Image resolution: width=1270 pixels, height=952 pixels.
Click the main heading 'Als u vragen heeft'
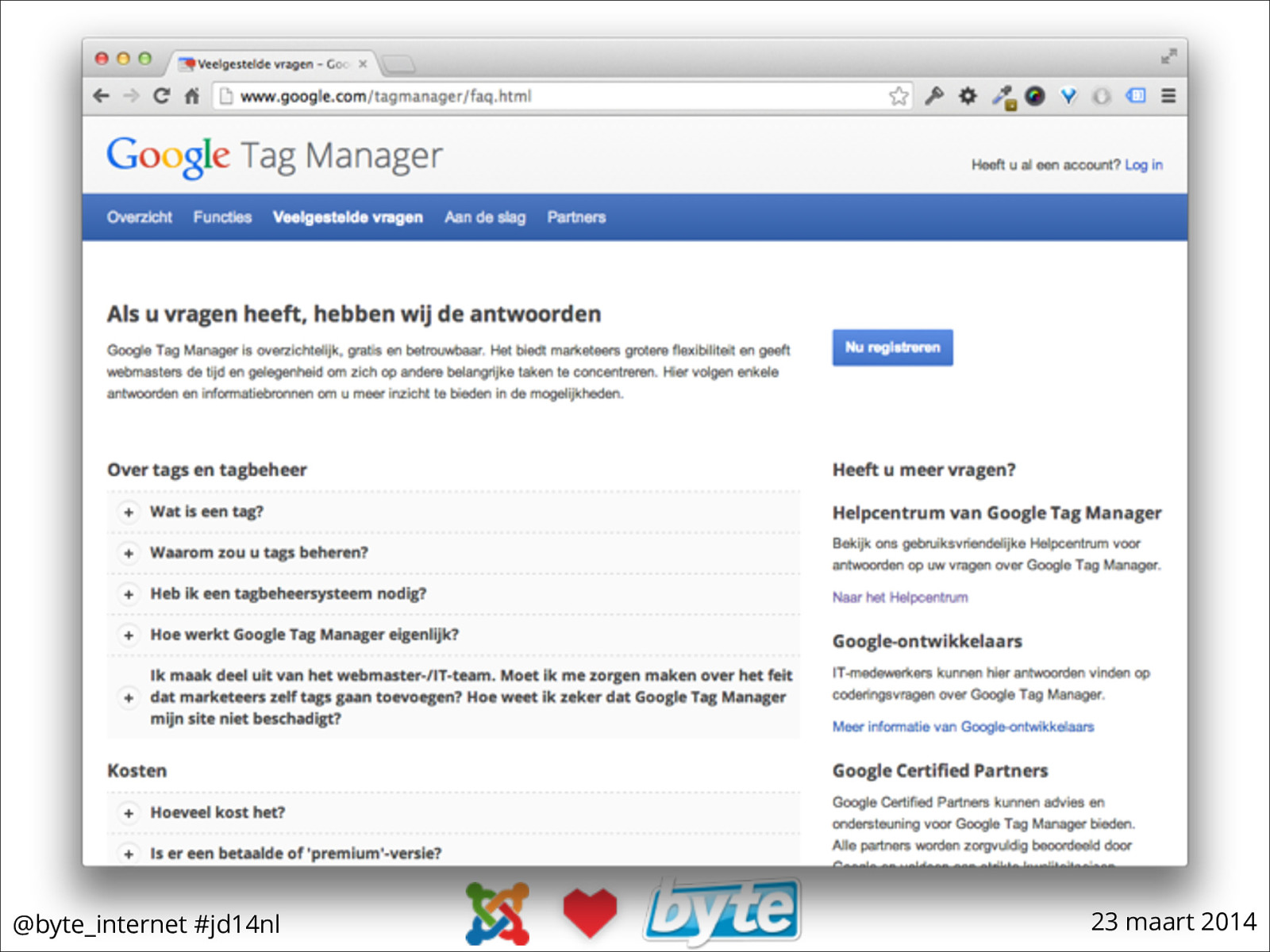tap(354, 314)
